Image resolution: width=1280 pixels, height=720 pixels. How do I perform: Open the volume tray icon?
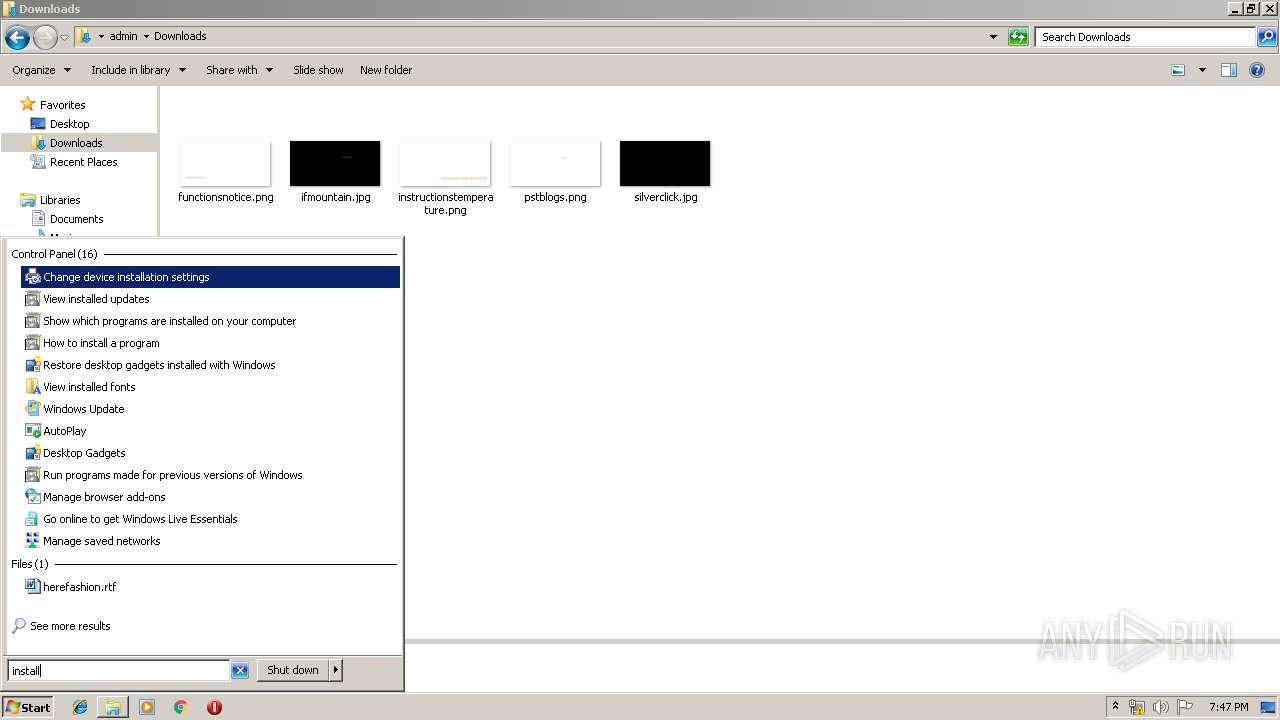(1161, 707)
